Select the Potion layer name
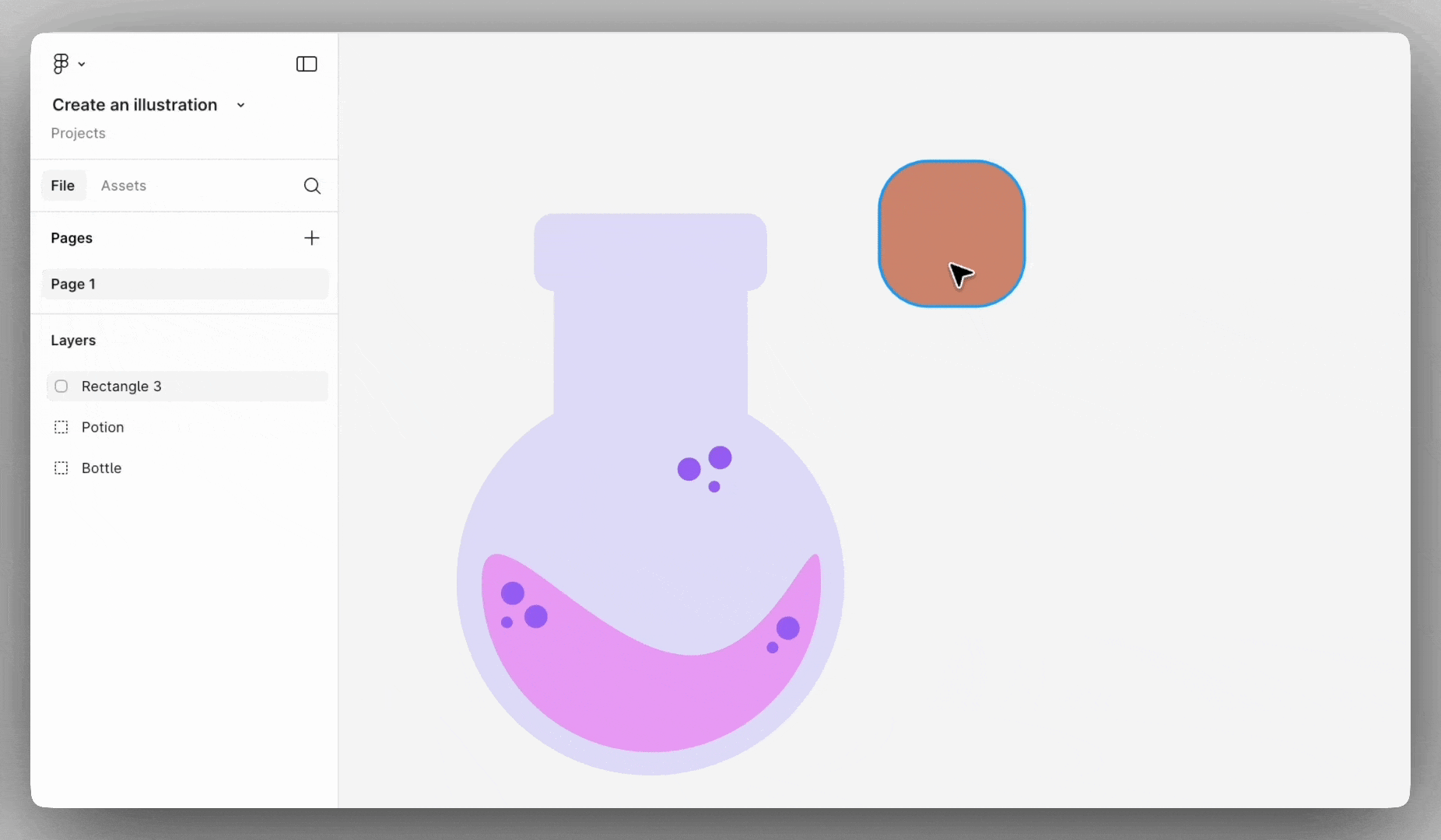Viewport: 1441px width, 840px height. (x=103, y=427)
